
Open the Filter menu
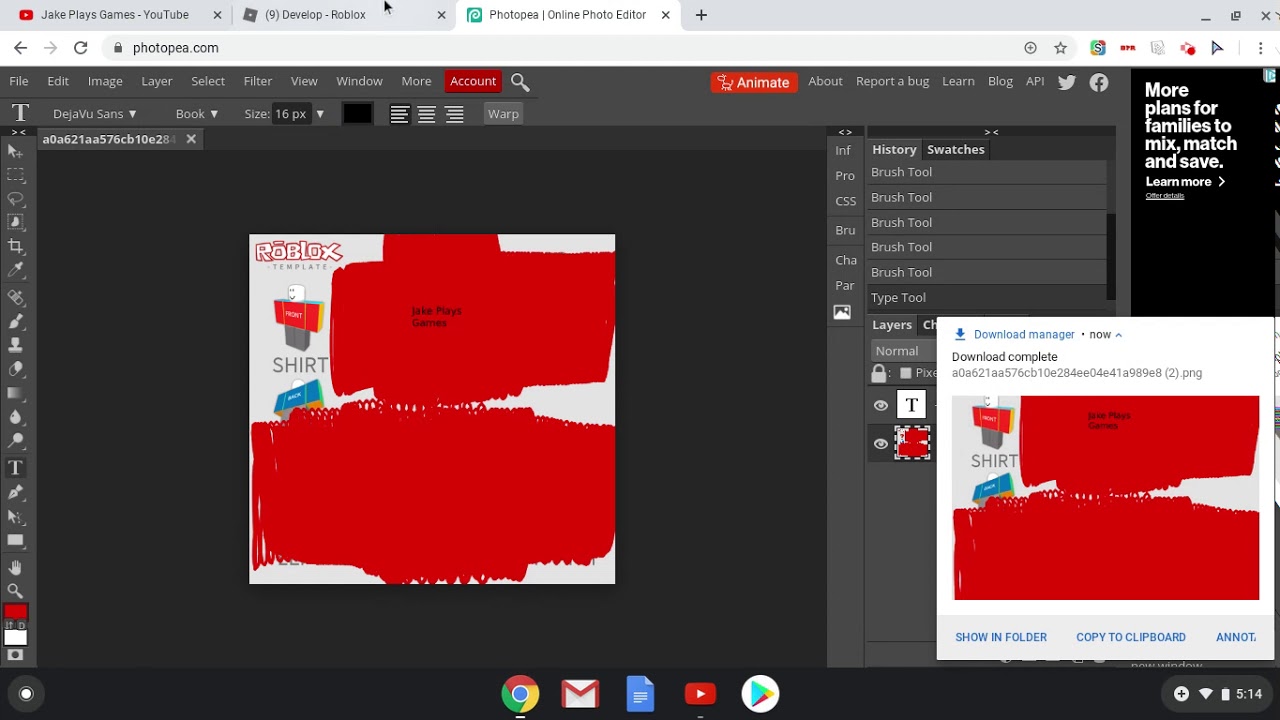[258, 81]
